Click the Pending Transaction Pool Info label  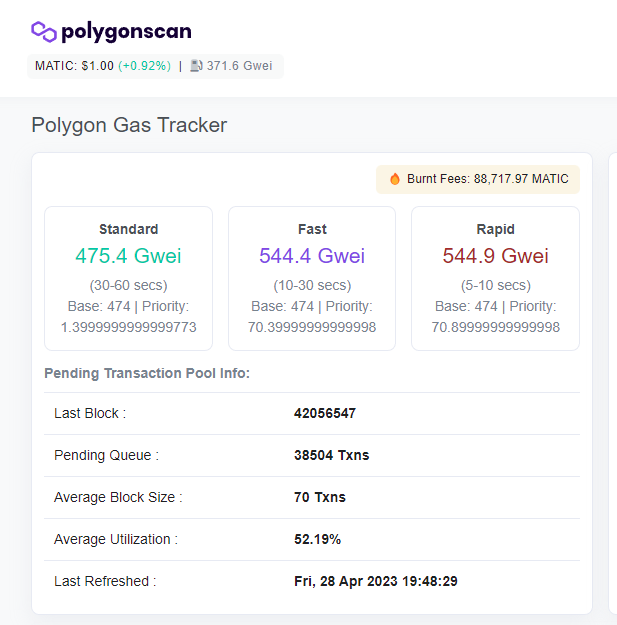(147, 373)
